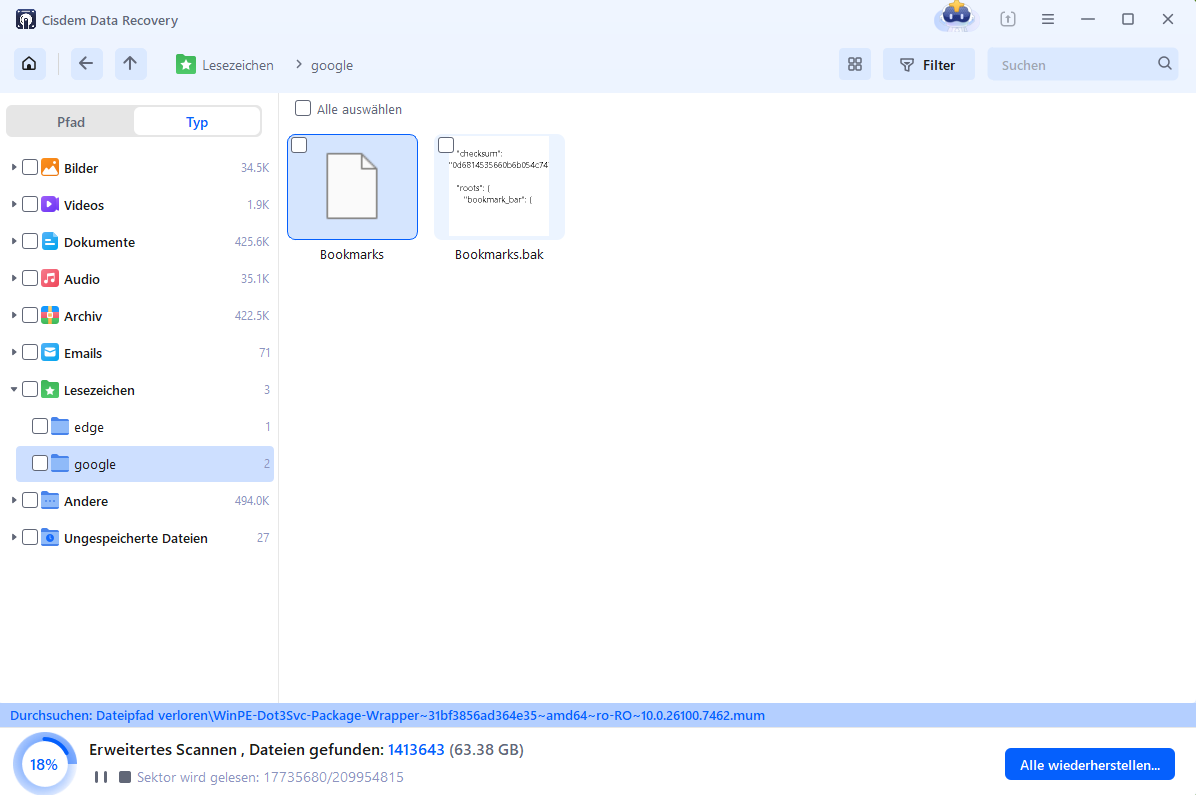Go back using the left arrow icon

click(86, 63)
